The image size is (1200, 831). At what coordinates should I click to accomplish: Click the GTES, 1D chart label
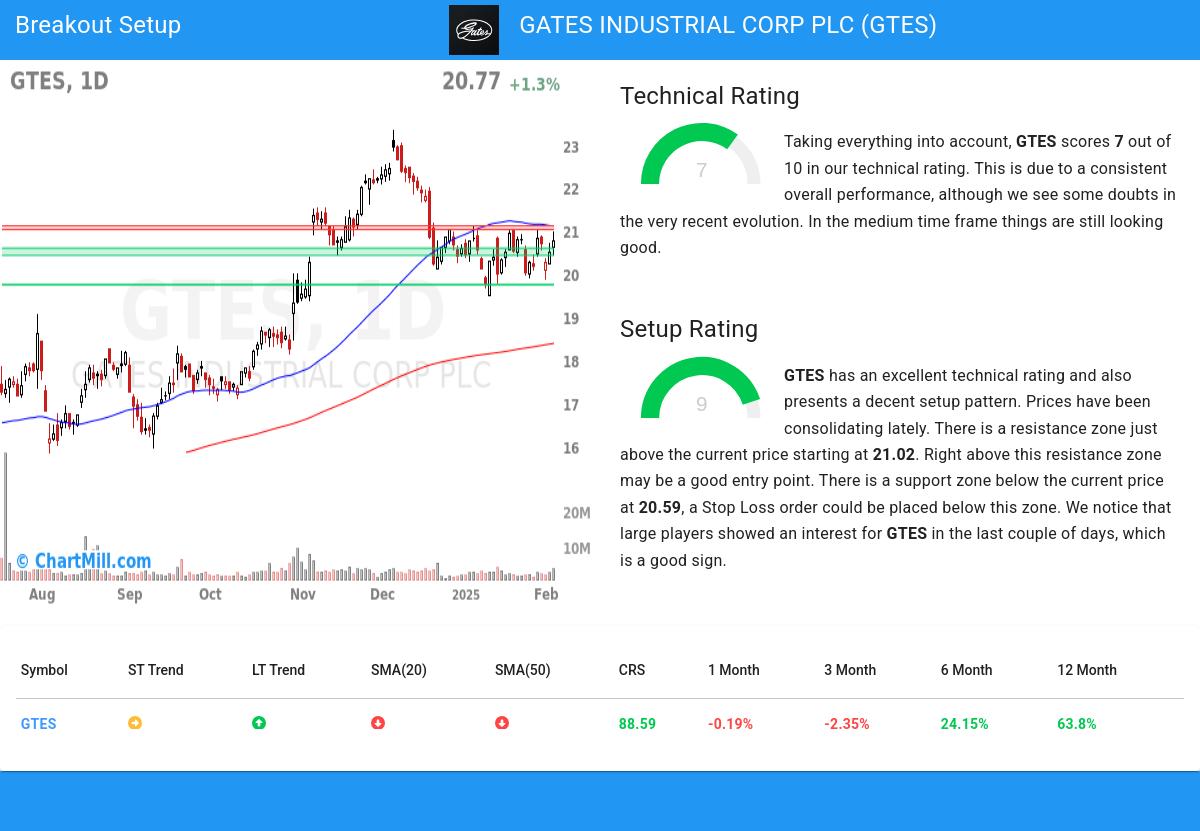coord(59,81)
